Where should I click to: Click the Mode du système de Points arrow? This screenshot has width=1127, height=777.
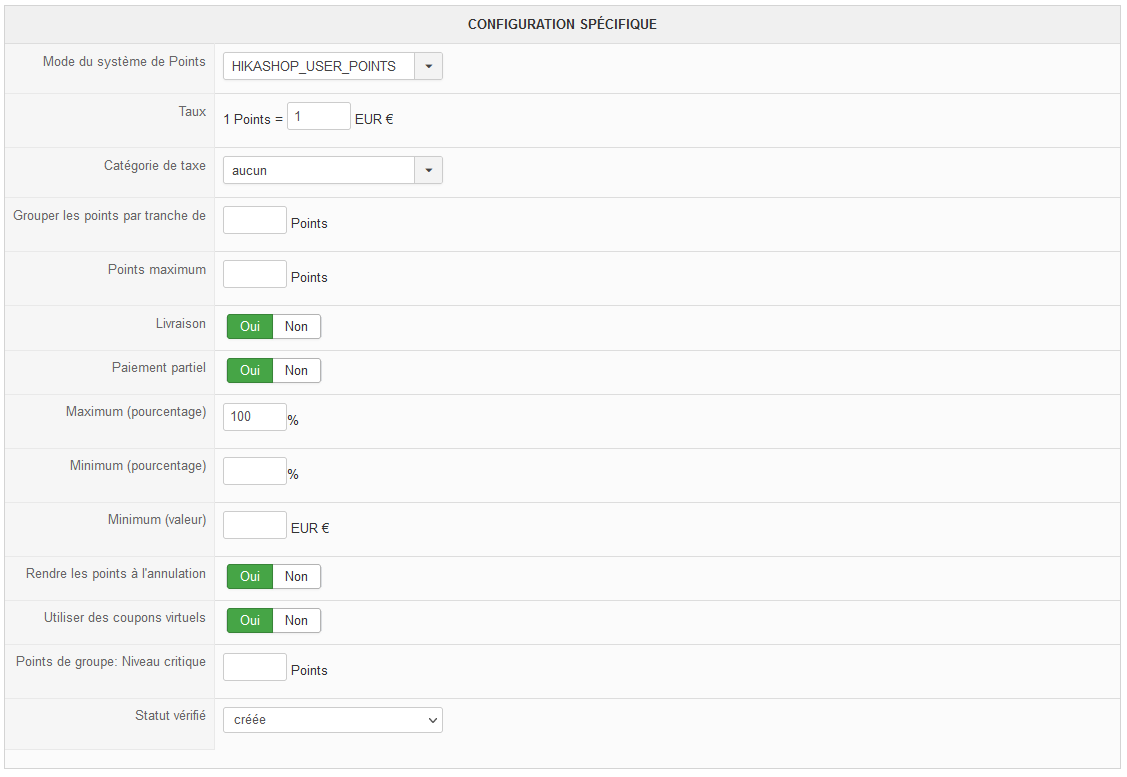pos(428,67)
